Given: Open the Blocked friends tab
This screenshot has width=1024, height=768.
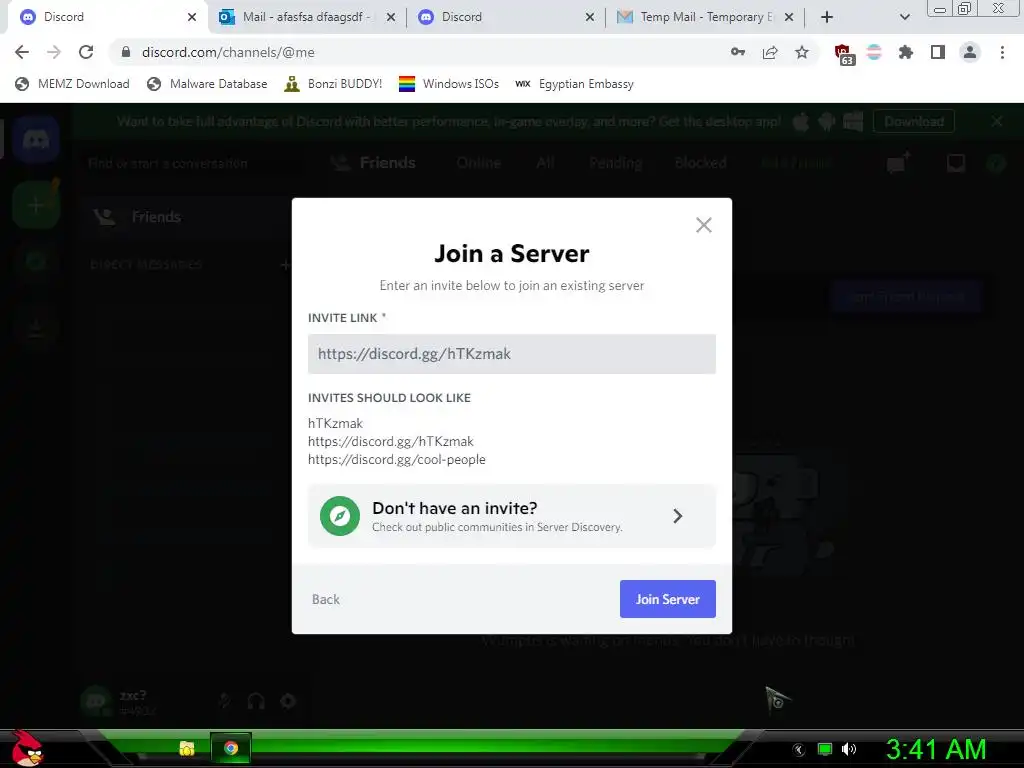Looking at the screenshot, I should [701, 163].
